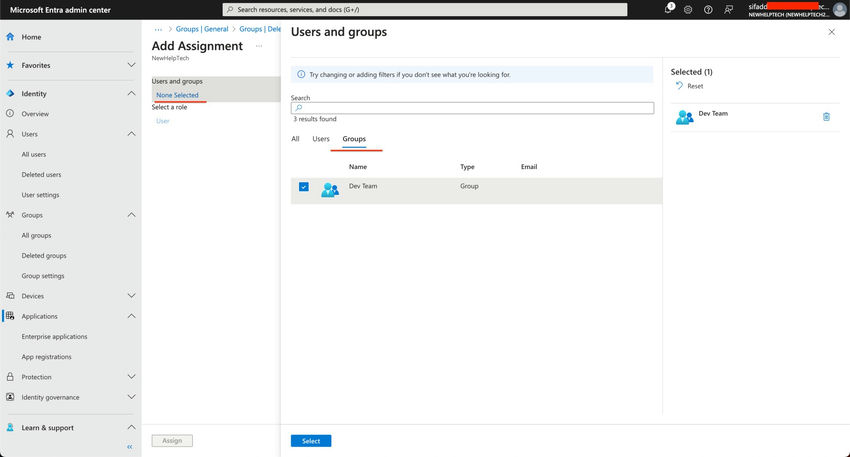850x457 pixels.
Task: Expand the Devices section
Action: tap(131, 296)
